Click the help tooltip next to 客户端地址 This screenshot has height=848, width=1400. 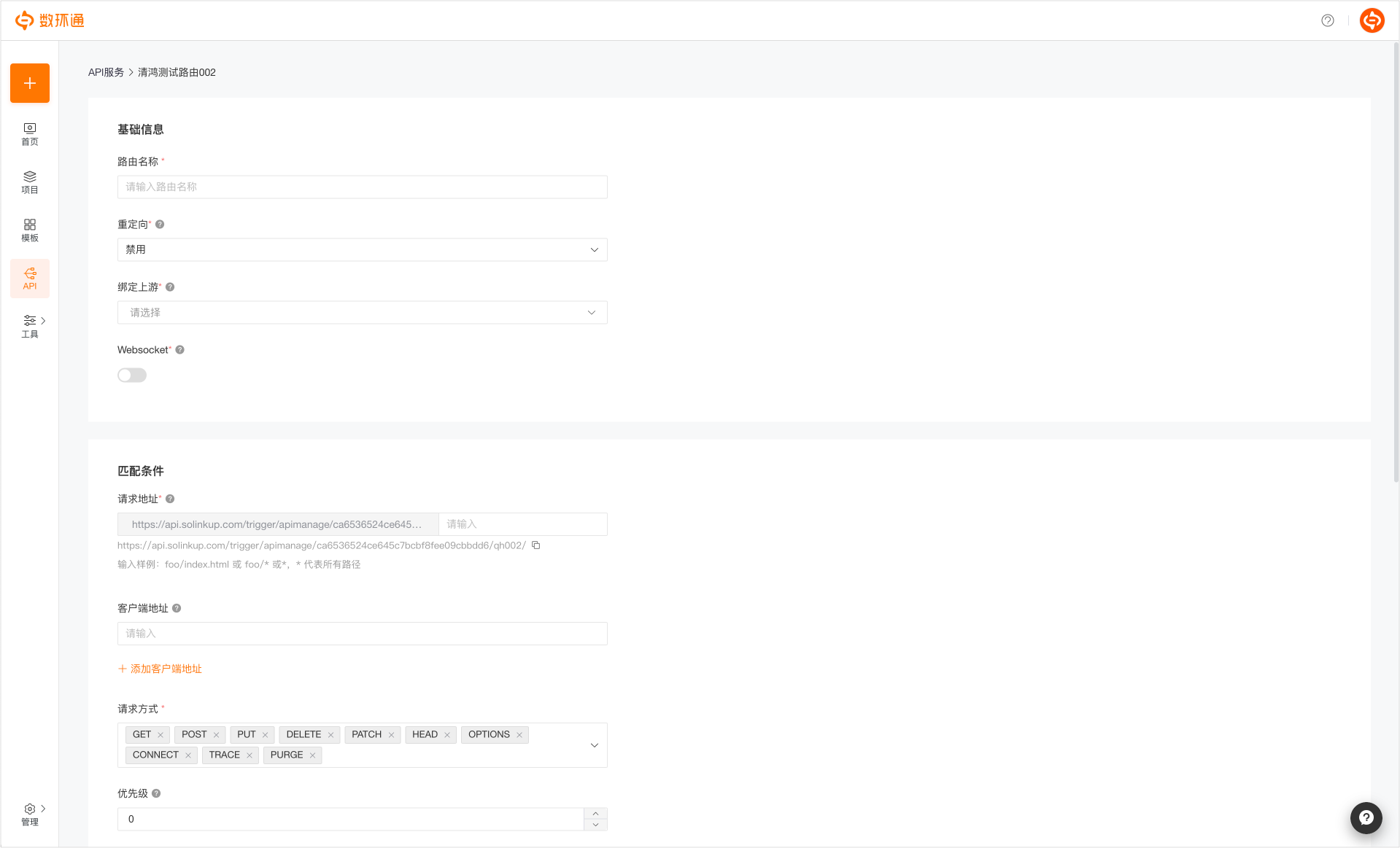177,608
